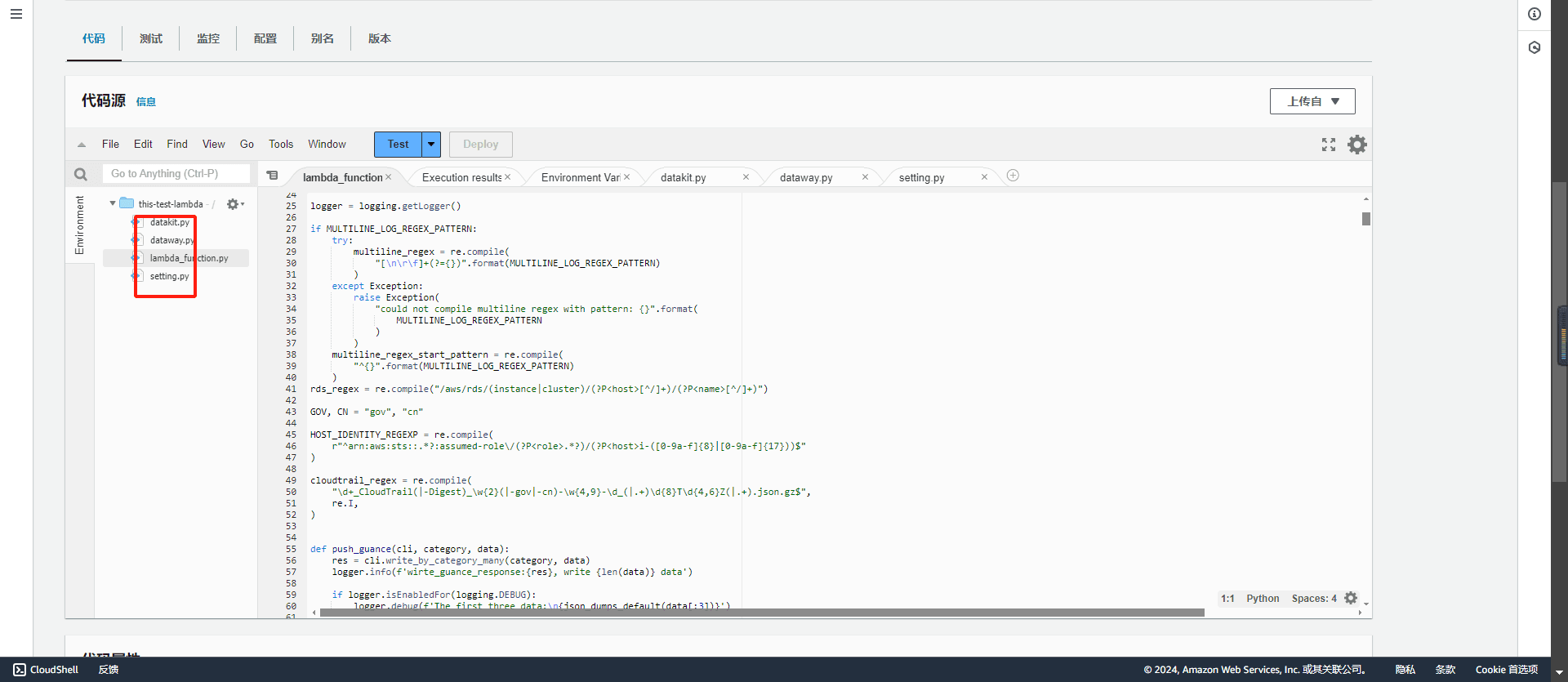Click the Environment side panel label
This screenshot has width=1568, height=682.
point(79,225)
